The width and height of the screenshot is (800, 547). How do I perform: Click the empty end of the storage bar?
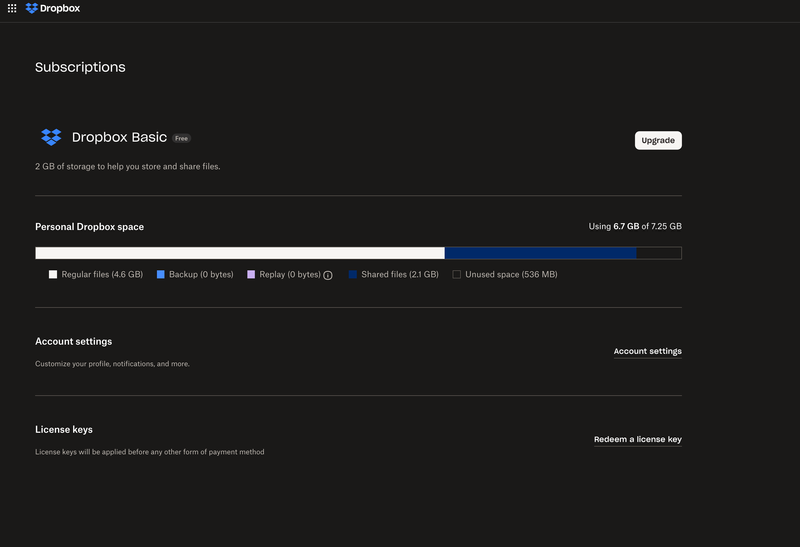tap(659, 253)
